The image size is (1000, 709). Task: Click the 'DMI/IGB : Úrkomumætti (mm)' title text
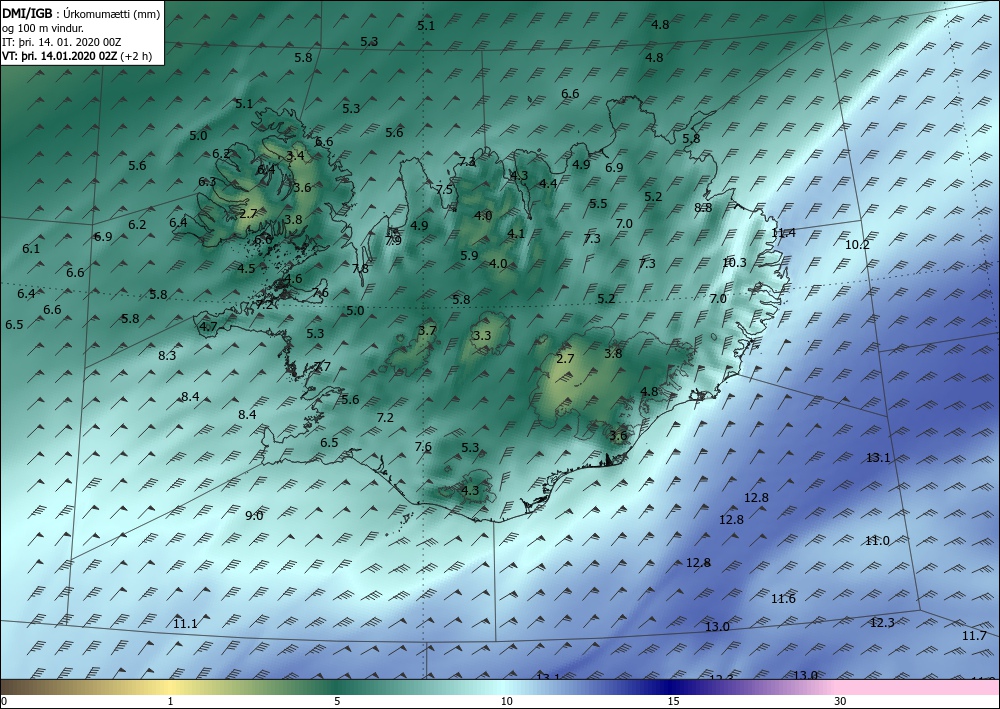(81, 13)
